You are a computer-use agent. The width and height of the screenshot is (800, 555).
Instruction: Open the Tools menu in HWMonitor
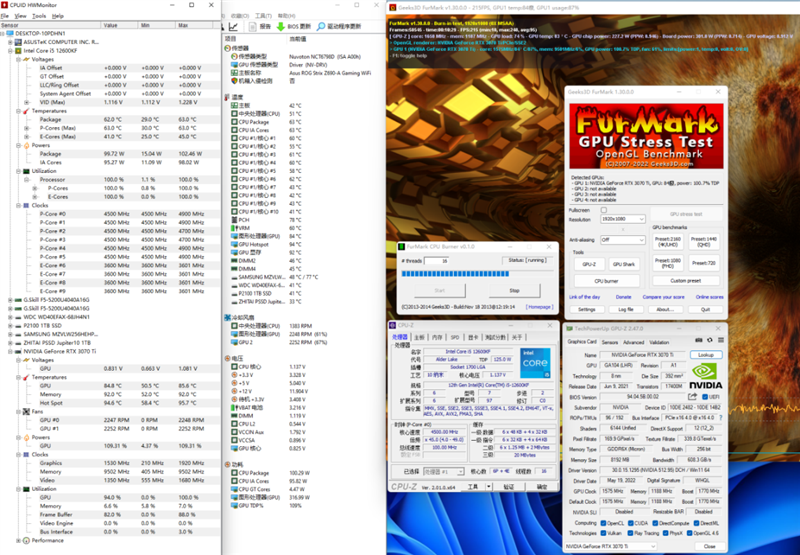[x=39, y=16]
